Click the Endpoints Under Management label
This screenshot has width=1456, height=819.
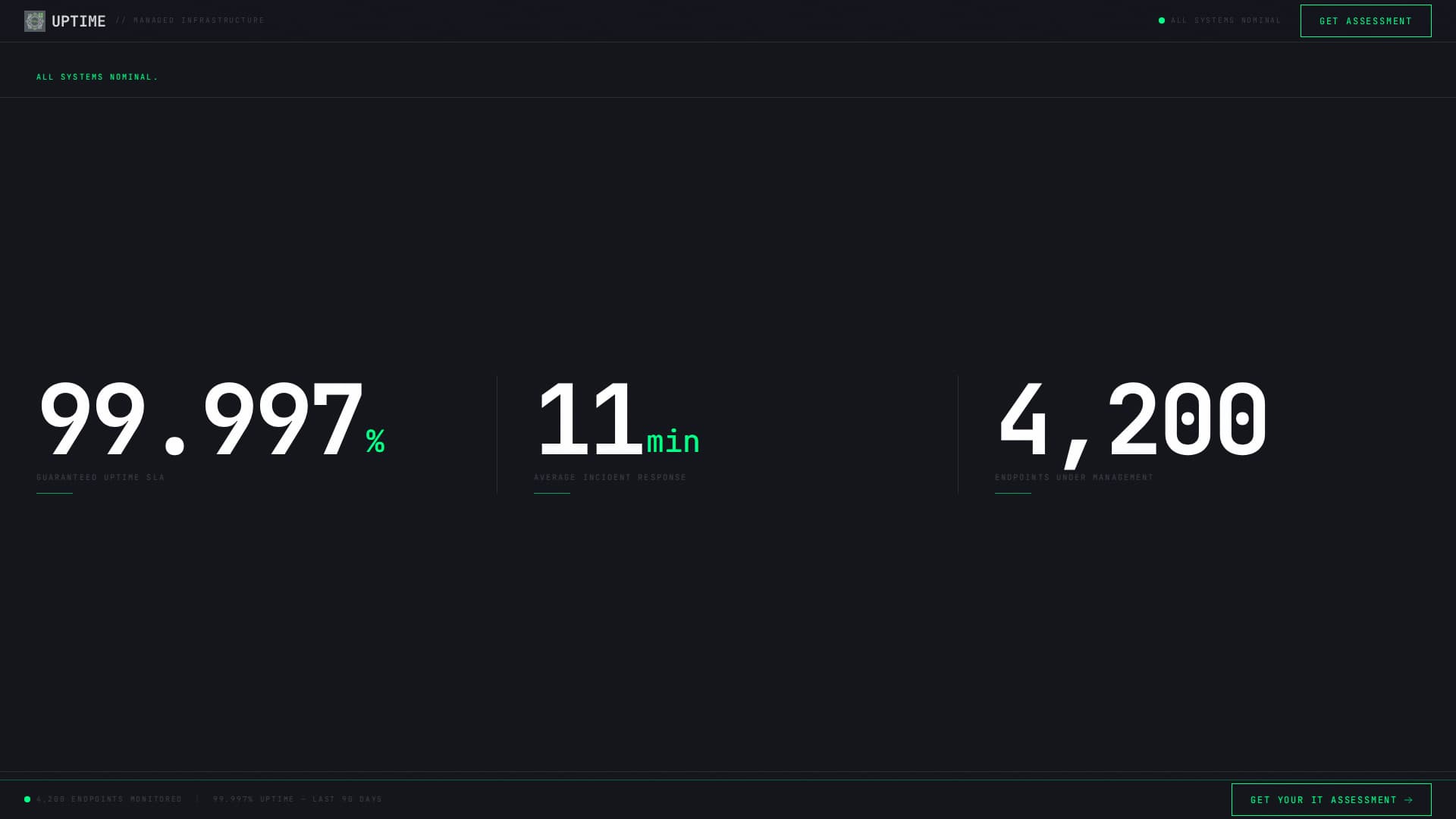point(1075,477)
